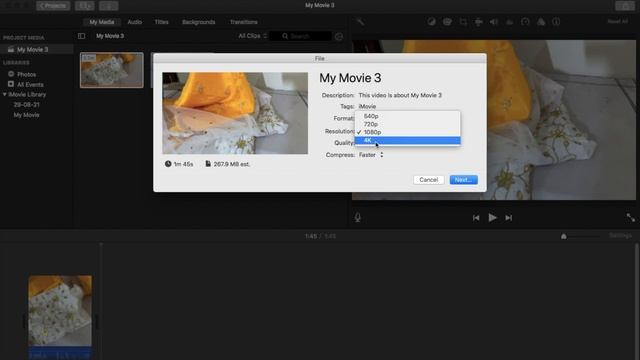Open the browser settings icon beside search

(339, 36)
